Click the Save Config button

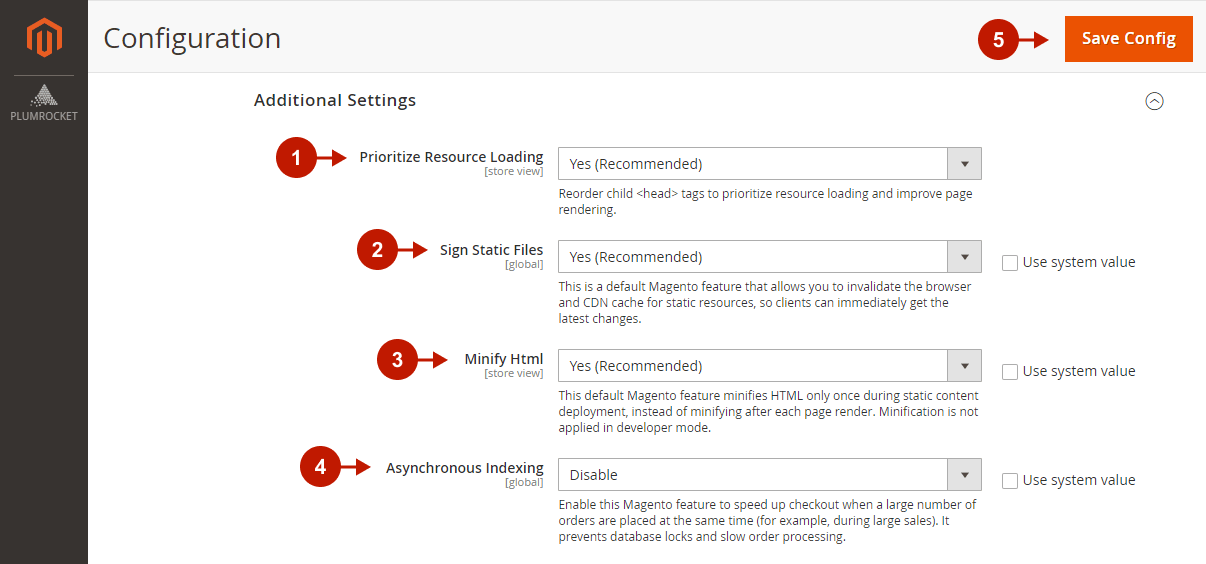[1128, 39]
